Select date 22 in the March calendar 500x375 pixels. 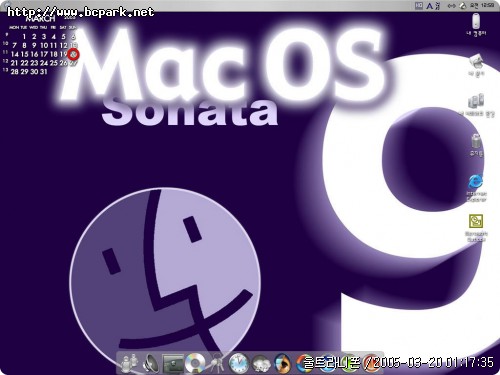coord(24,63)
